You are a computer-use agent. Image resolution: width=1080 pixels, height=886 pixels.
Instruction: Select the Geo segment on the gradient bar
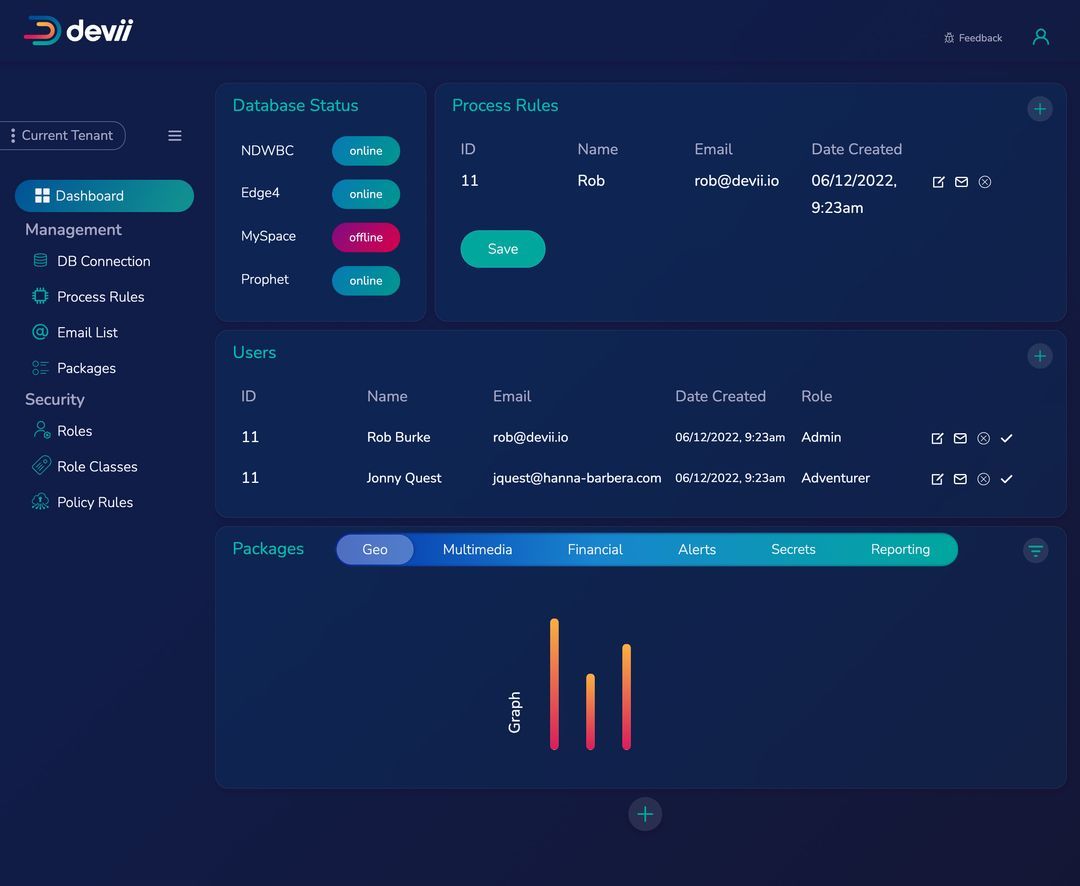coord(375,549)
